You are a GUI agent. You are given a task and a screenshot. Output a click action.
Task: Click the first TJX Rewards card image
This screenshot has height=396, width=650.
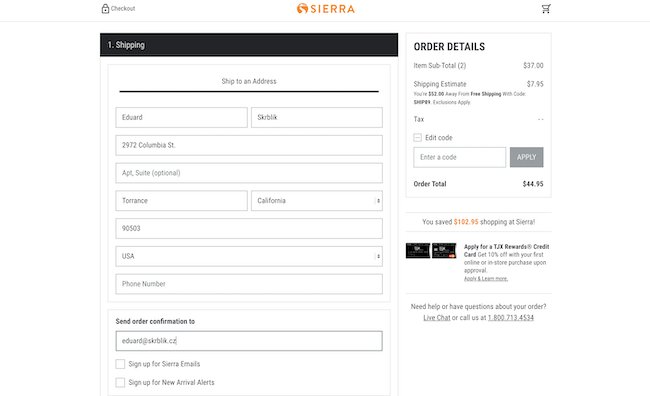[x=418, y=250]
